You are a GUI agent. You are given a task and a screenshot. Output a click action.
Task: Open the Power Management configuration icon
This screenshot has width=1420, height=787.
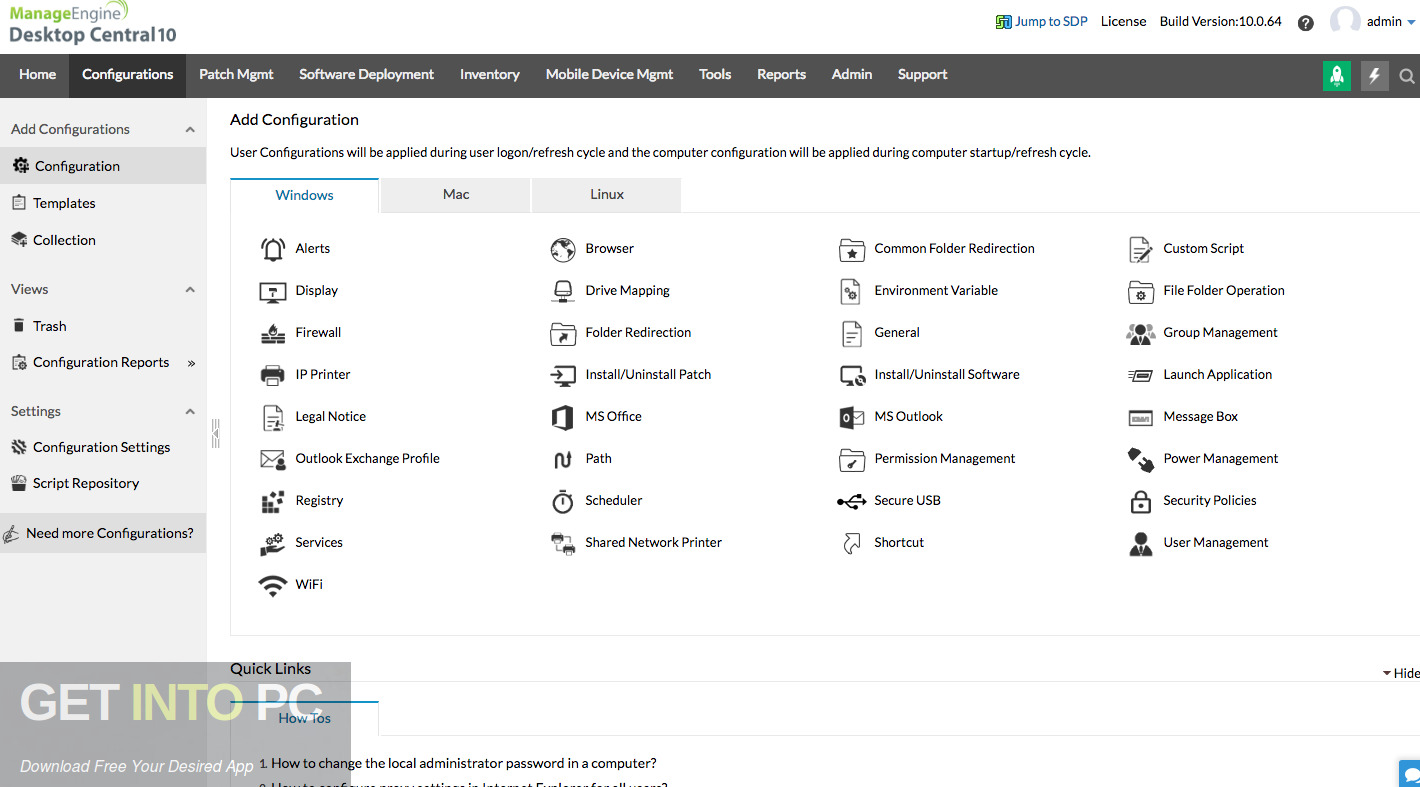point(1140,459)
